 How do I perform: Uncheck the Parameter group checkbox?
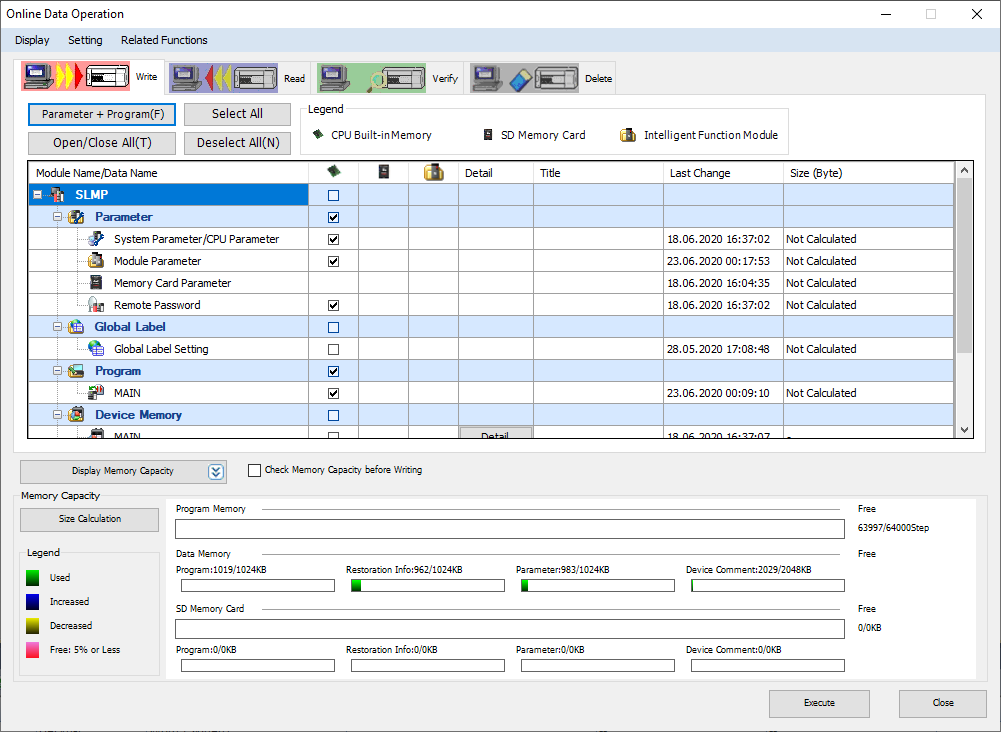click(x=333, y=217)
